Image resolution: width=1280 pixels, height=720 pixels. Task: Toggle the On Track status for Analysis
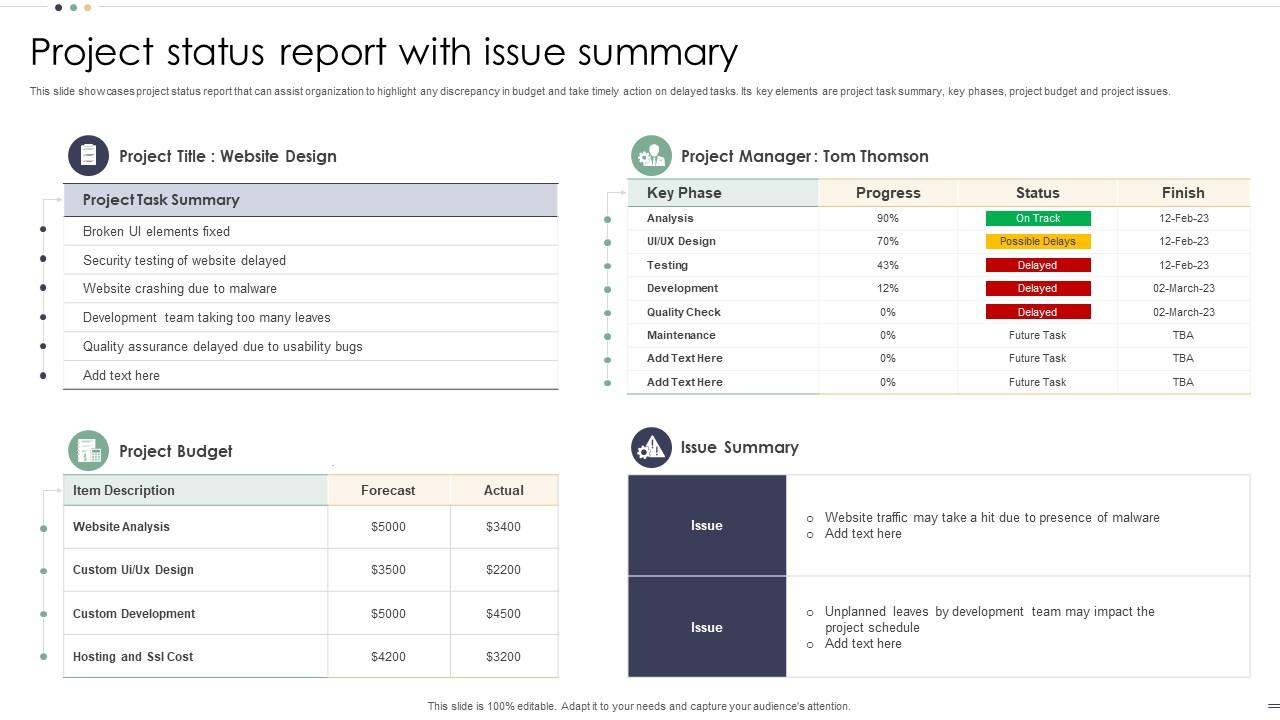(x=1037, y=217)
